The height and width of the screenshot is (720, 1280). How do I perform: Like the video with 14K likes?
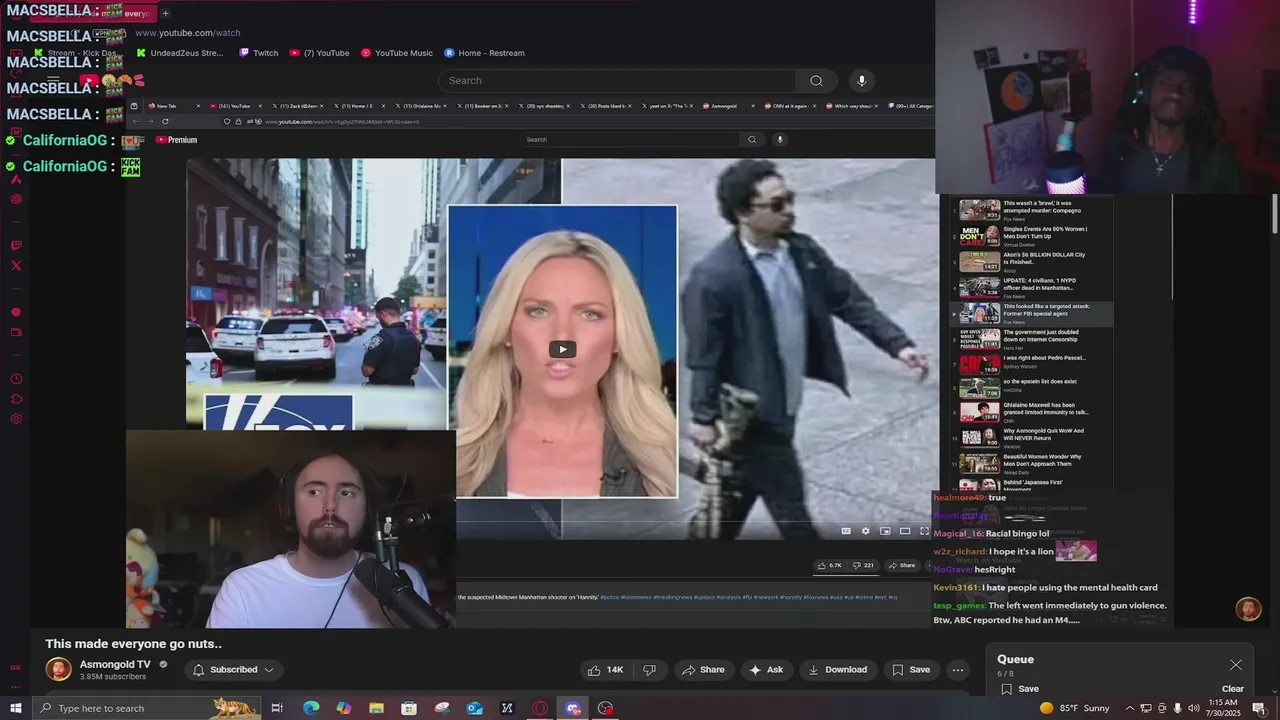click(606, 670)
